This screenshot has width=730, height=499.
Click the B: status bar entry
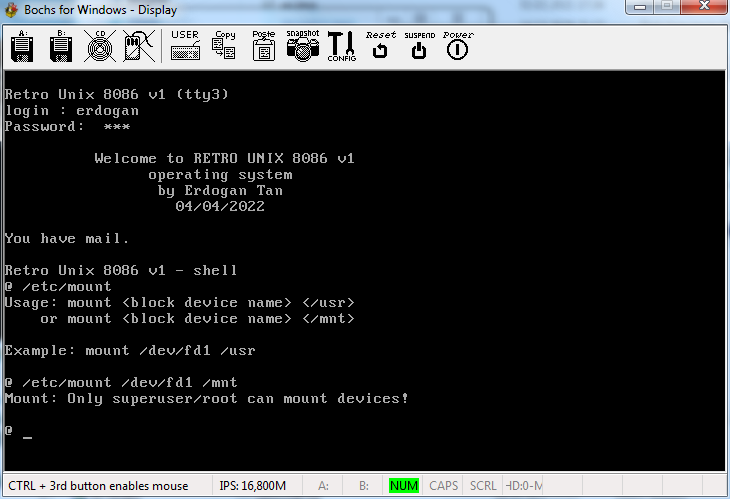364,486
